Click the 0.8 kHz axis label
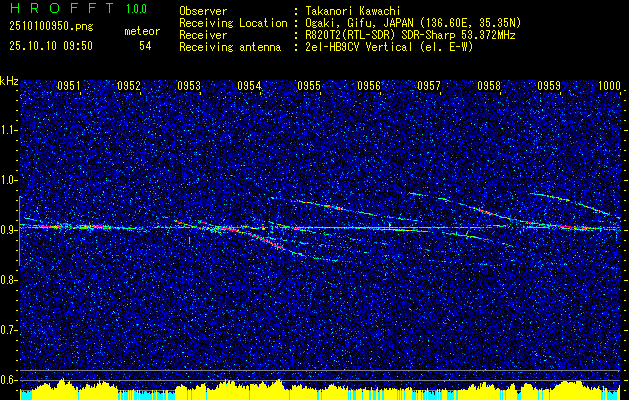This screenshot has width=629, height=400. point(9,280)
